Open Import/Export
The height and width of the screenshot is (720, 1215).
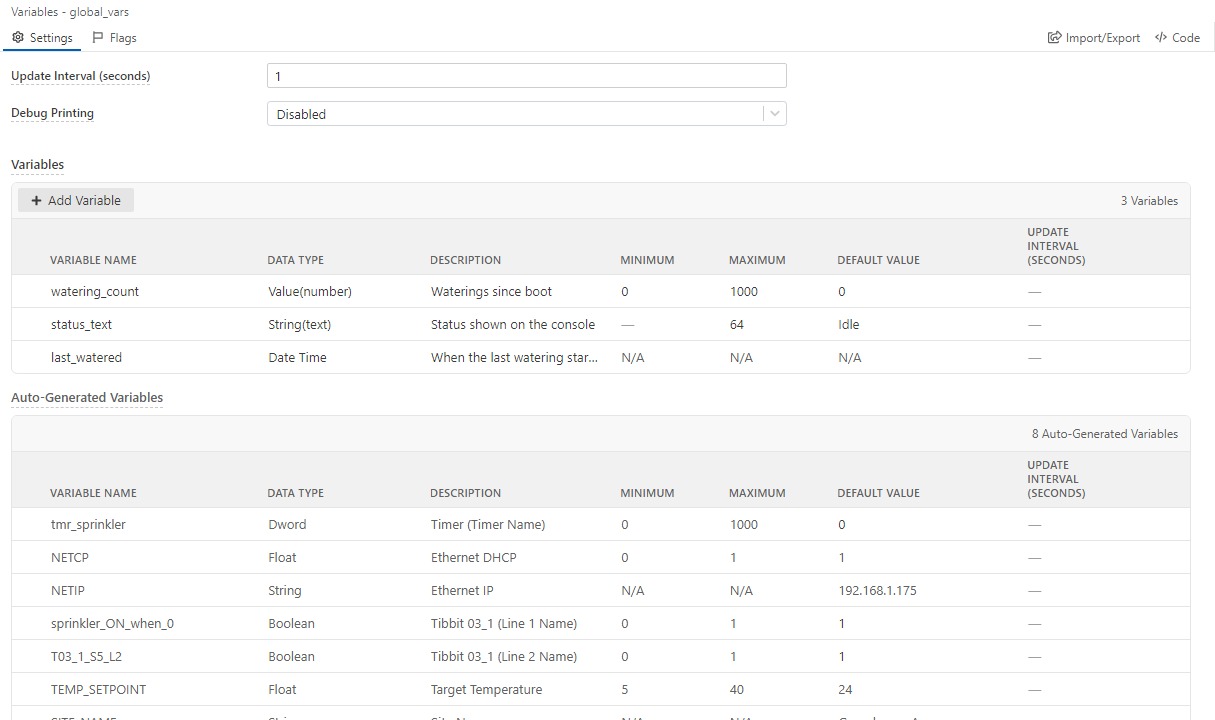[x=1094, y=38]
